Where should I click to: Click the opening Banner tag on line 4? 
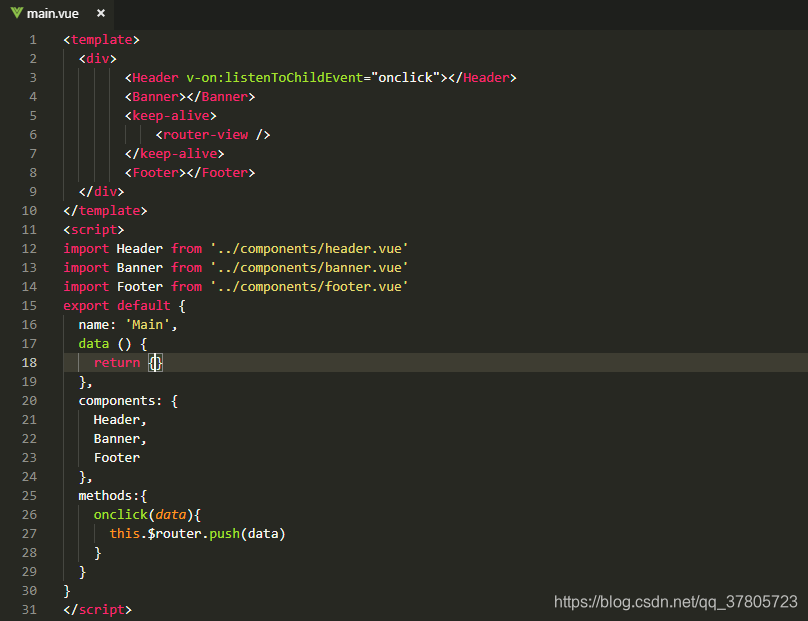coord(155,97)
